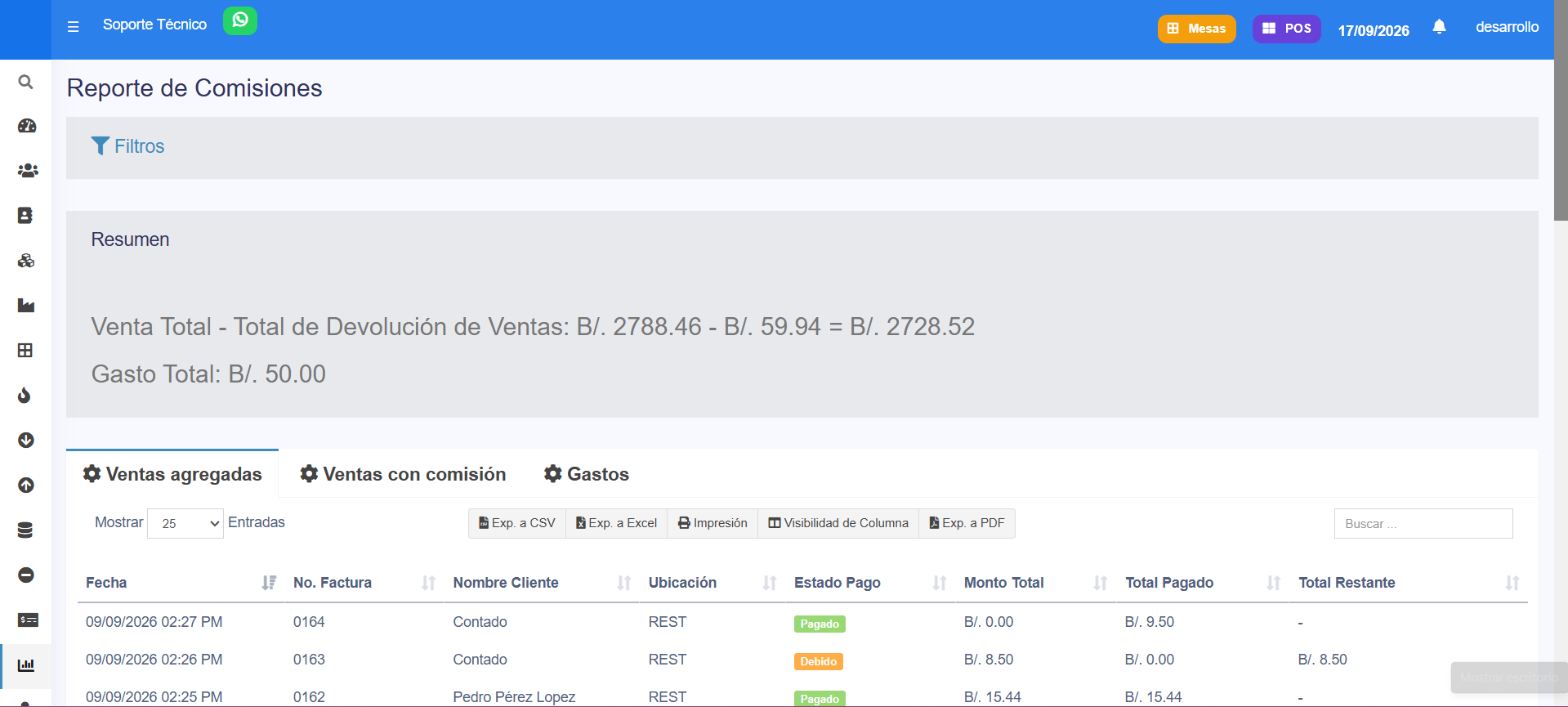The width and height of the screenshot is (1568, 707).
Task: Open the desarrollo user menu
Action: [1507, 27]
